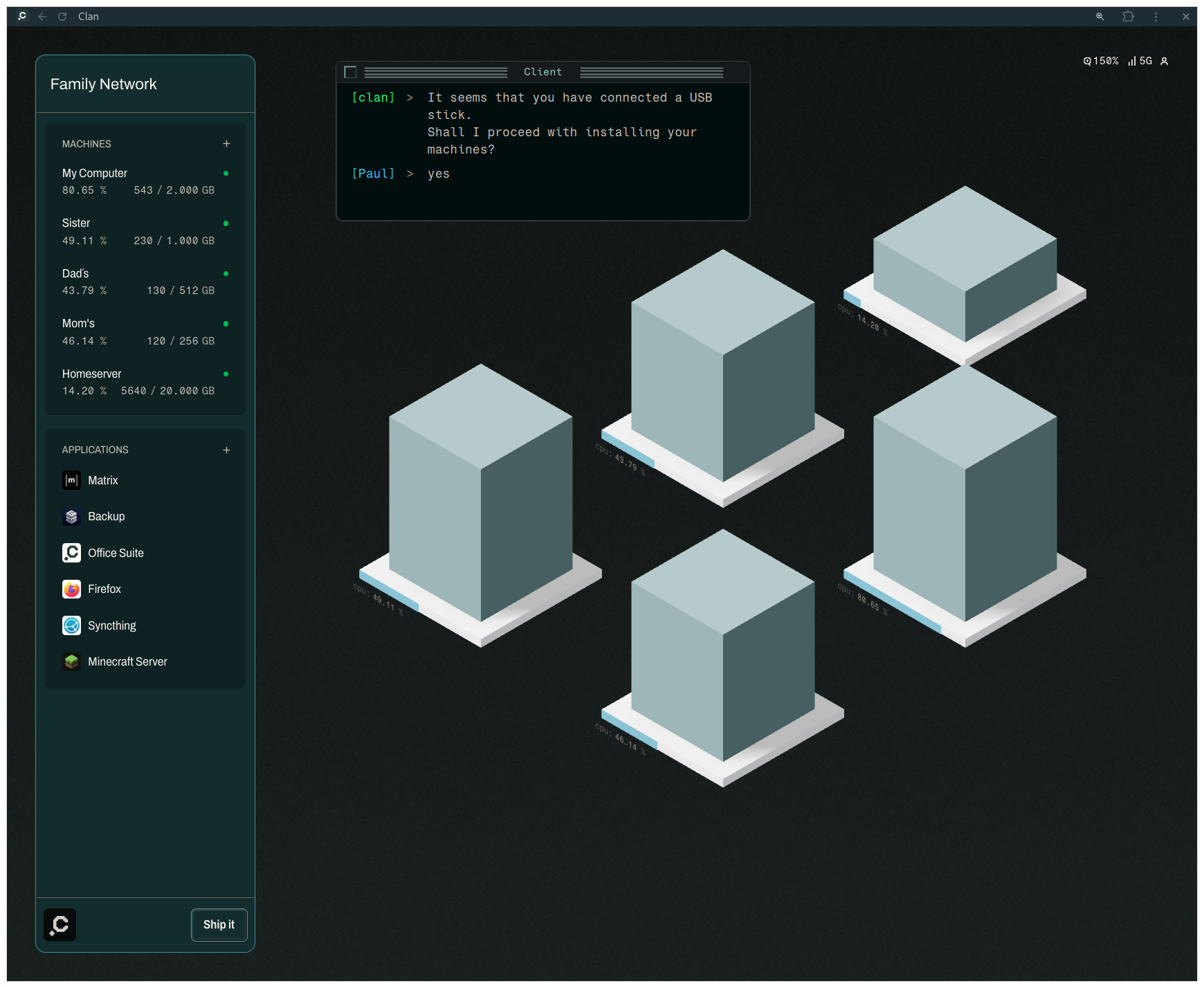
Task: Select the Office Suite icon
Action: [x=71, y=553]
